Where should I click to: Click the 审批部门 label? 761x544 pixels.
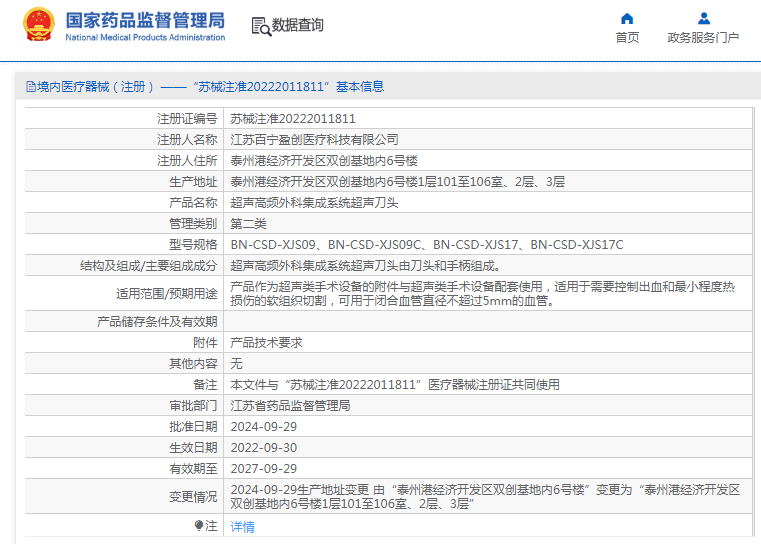click(x=193, y=406)
